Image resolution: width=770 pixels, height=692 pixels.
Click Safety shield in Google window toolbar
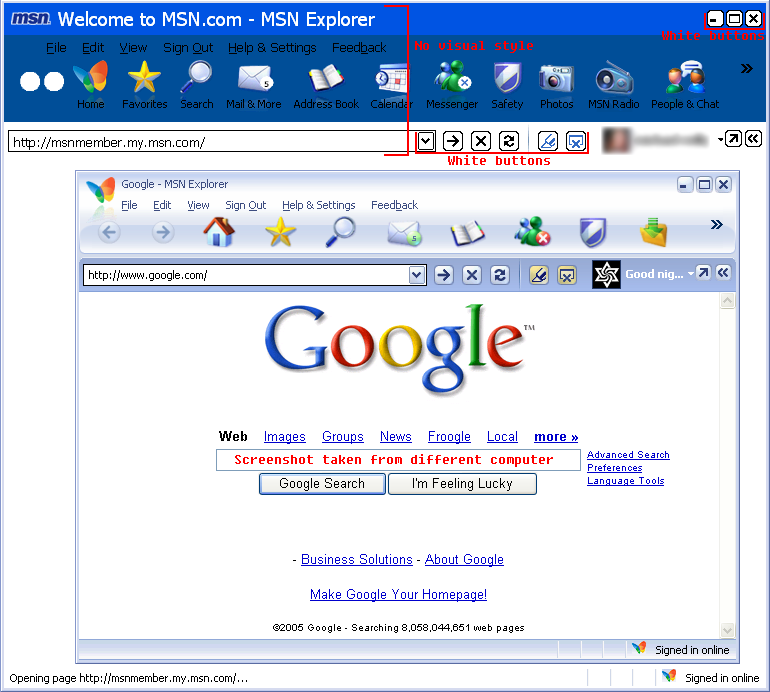tap(593, 232)
